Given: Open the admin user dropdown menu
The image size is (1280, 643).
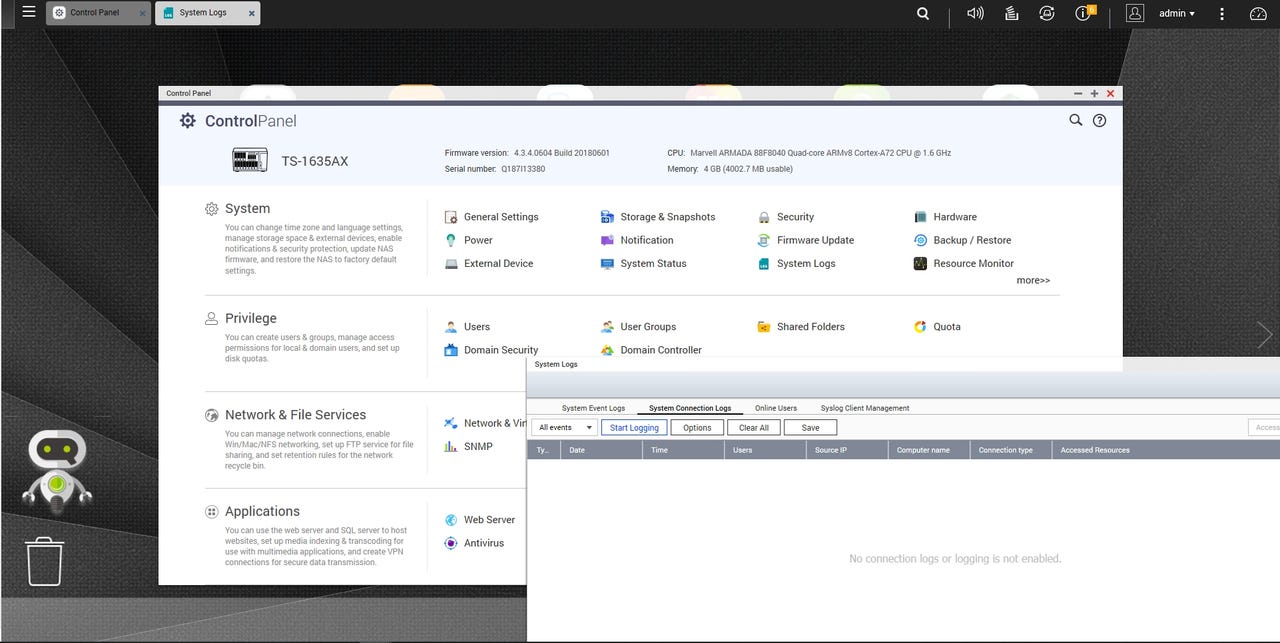Looking at the screenshot, I should (1176, 13).
